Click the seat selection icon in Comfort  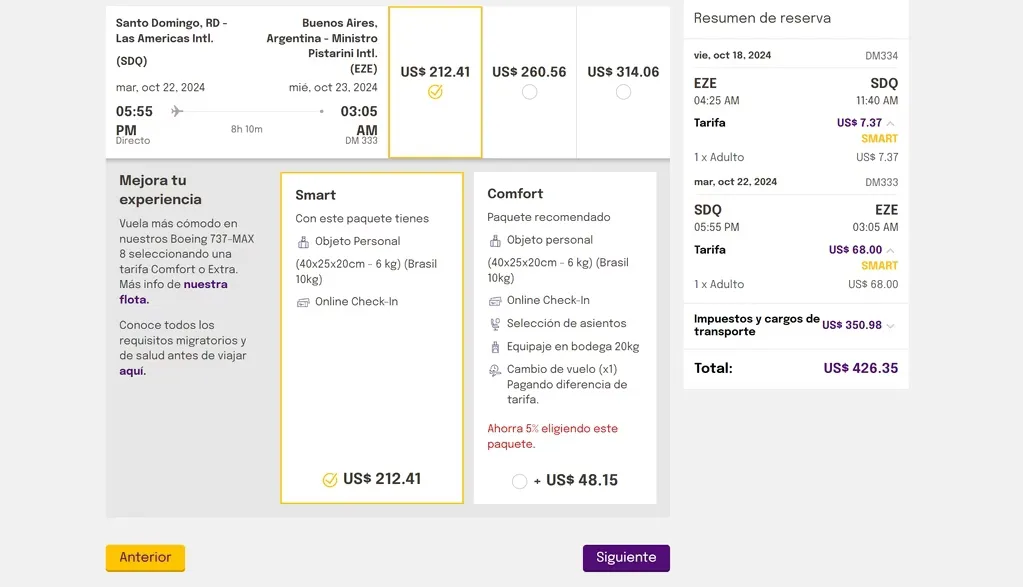[495, 324]
